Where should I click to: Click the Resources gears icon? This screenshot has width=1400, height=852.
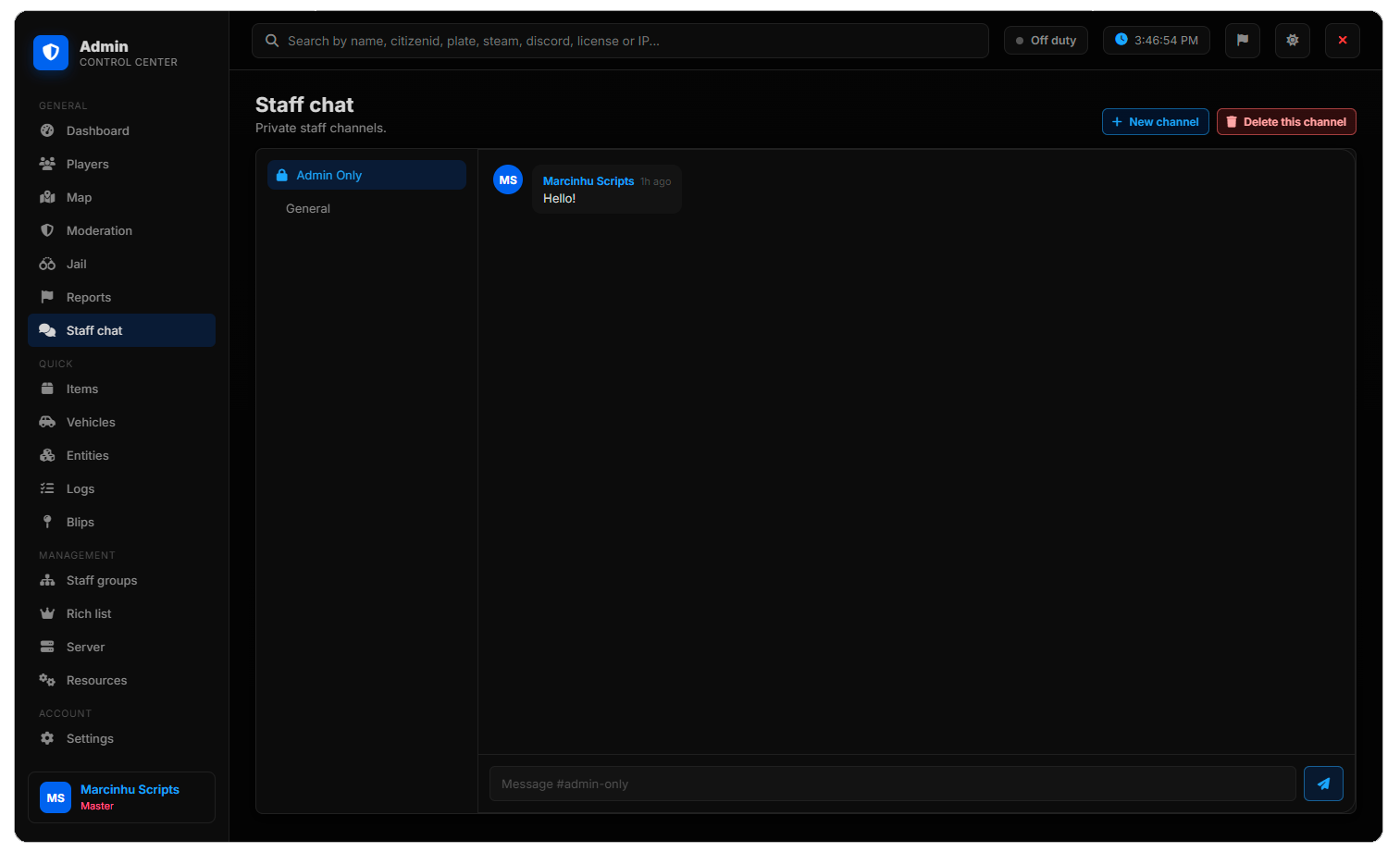click(x=47, y=680)
